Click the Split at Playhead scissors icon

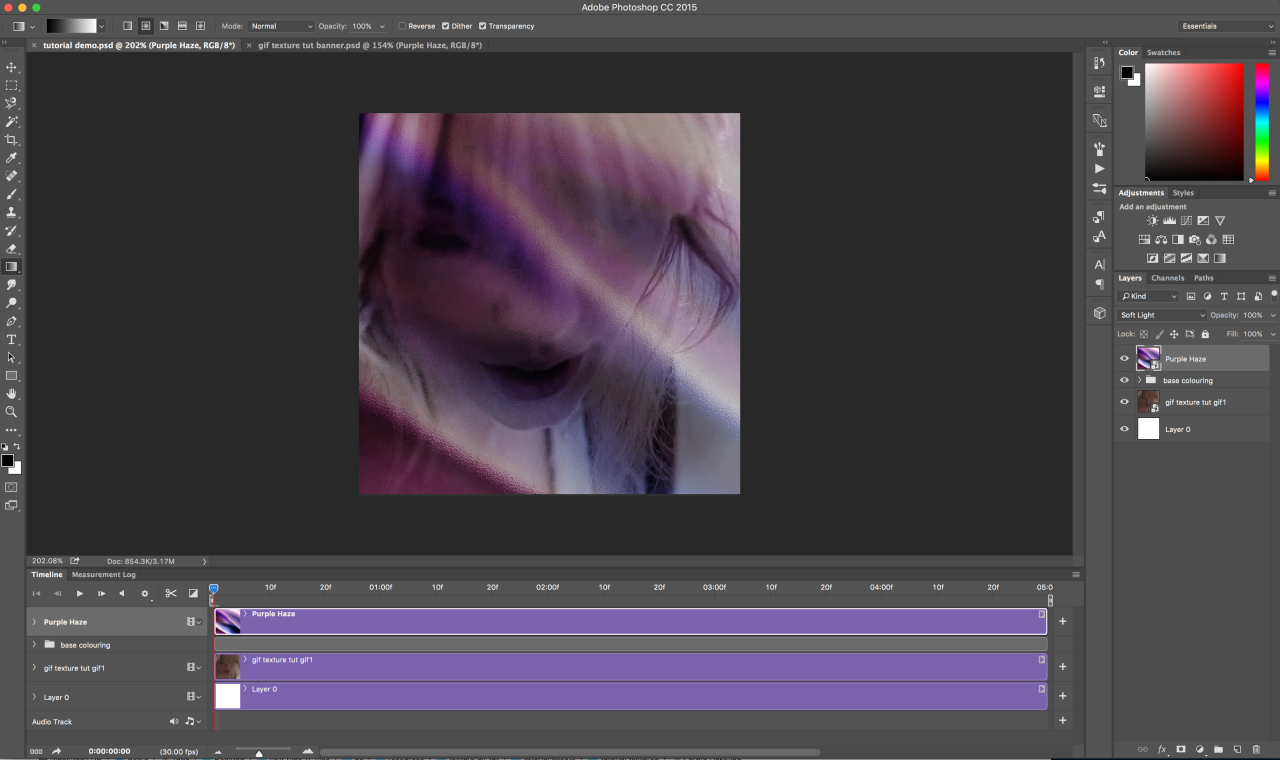(171, 593)
